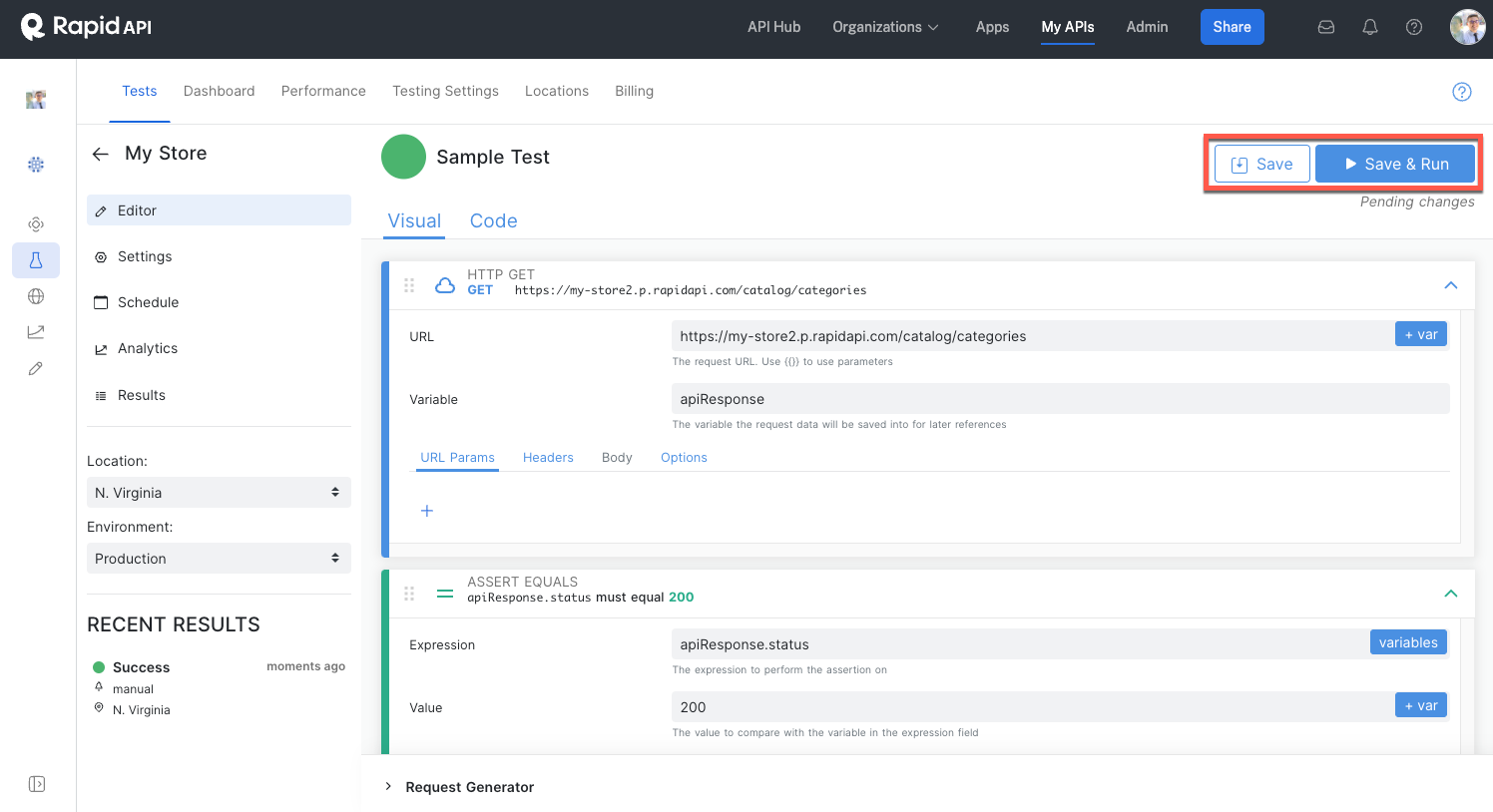Image resolution: width=1493 pixels, height=812 pixels.
Task: Click the Save button
Action: (1262, 165)
